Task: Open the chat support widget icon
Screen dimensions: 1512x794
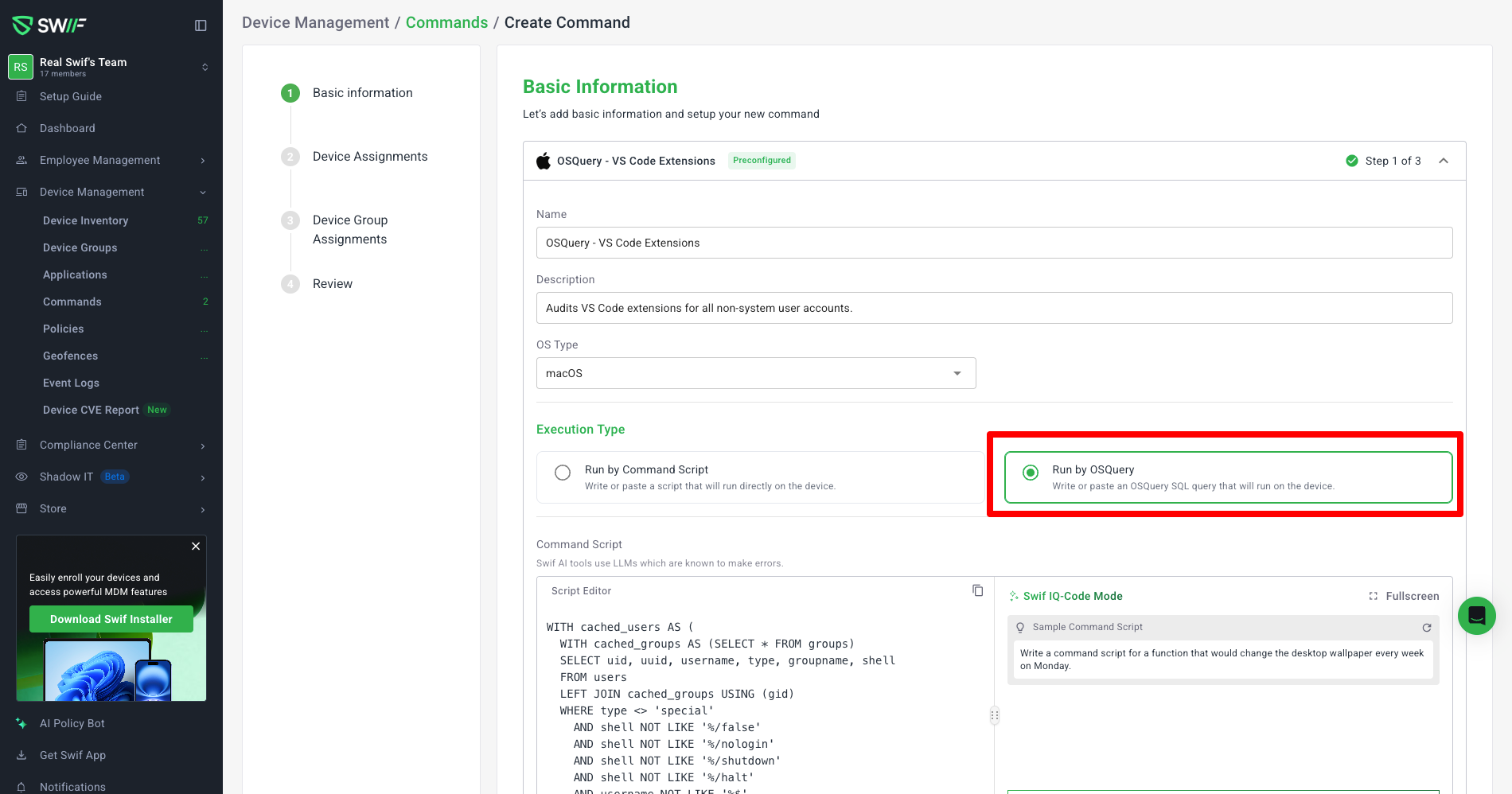Action: point(1476,616)
